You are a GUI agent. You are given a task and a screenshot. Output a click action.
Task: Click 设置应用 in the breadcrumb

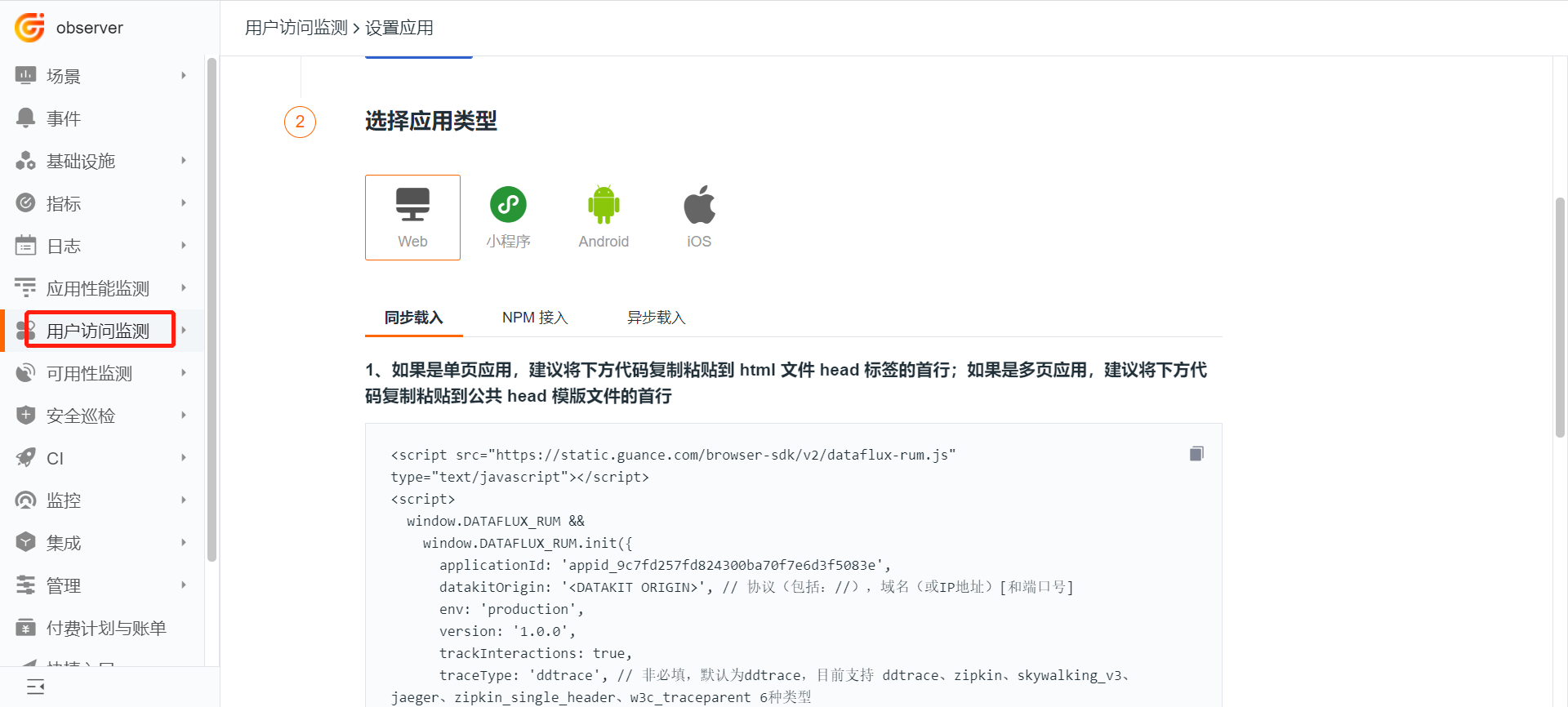[399, 28]
